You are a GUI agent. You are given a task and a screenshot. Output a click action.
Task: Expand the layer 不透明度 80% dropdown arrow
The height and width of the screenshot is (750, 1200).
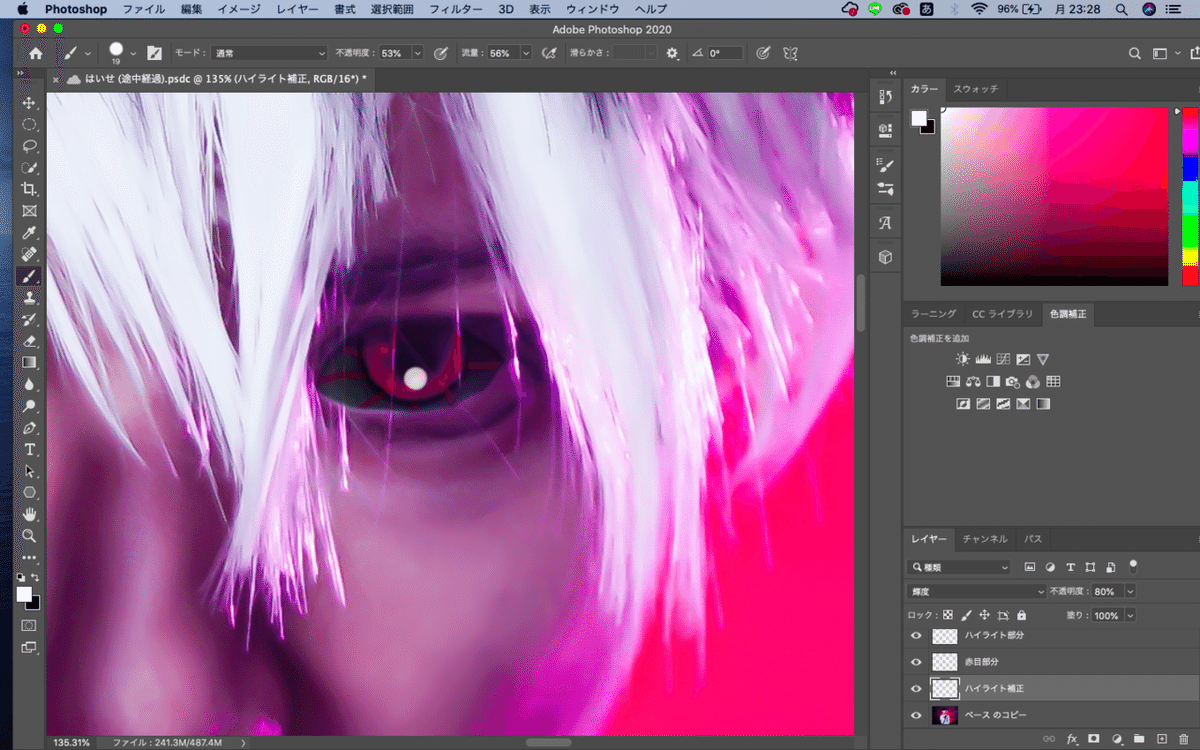coord(1130,592)
